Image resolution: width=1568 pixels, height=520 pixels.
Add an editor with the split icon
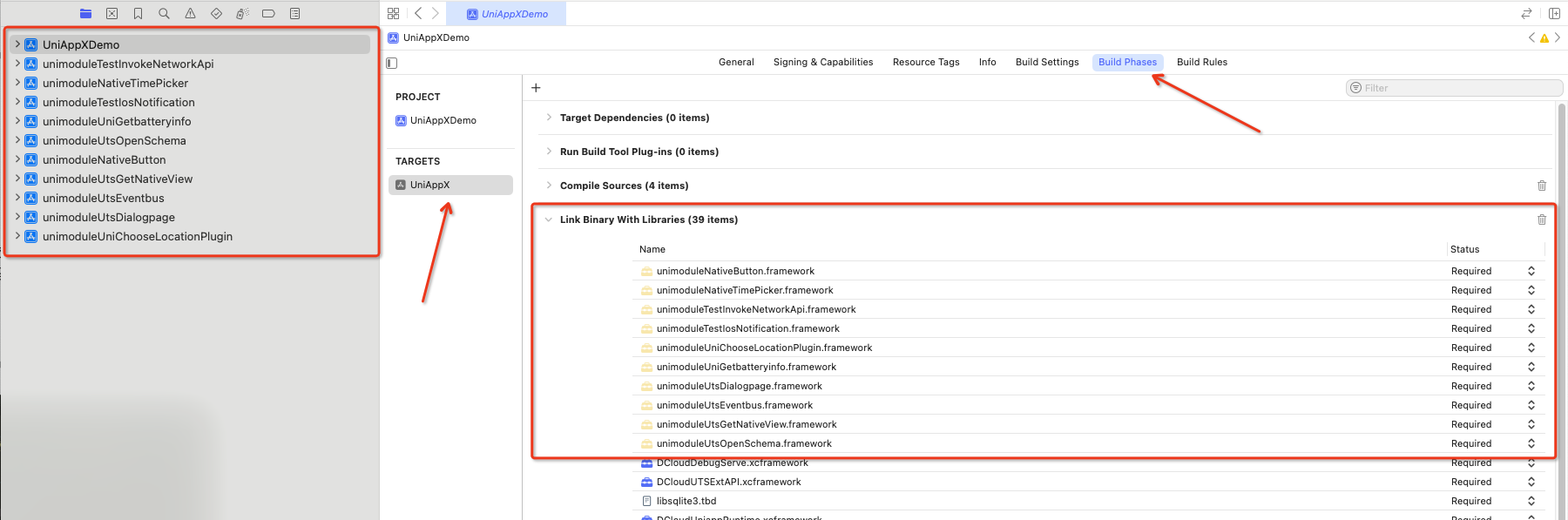pyautogui.click(x=1554, y=13)
